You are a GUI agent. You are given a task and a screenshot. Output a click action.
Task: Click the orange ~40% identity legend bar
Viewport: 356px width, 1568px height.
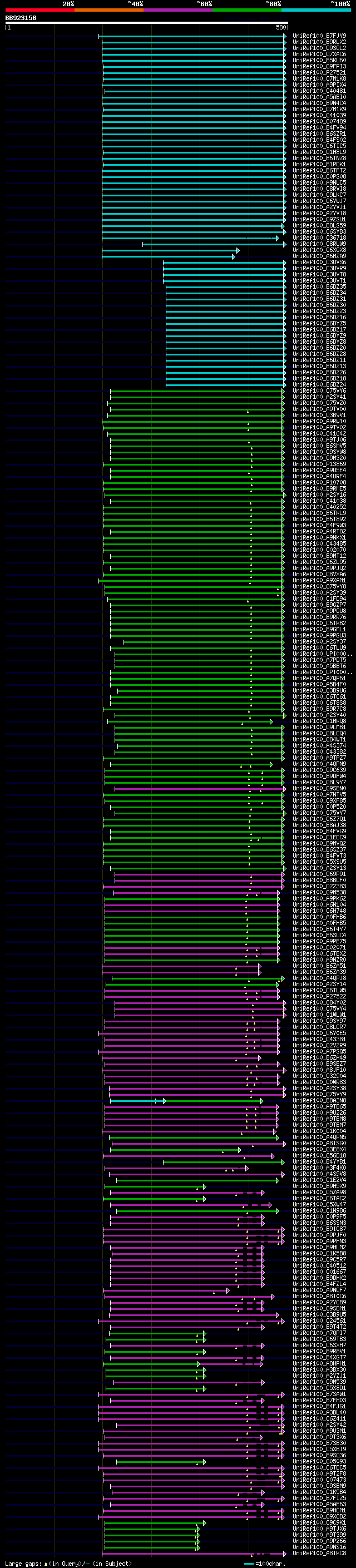pyautogui.click(x=109, y=10)
